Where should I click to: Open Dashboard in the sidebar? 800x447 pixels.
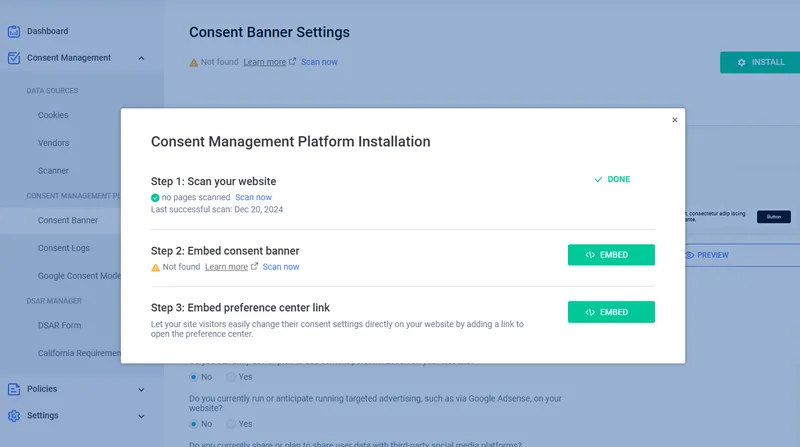pos(47,31)
